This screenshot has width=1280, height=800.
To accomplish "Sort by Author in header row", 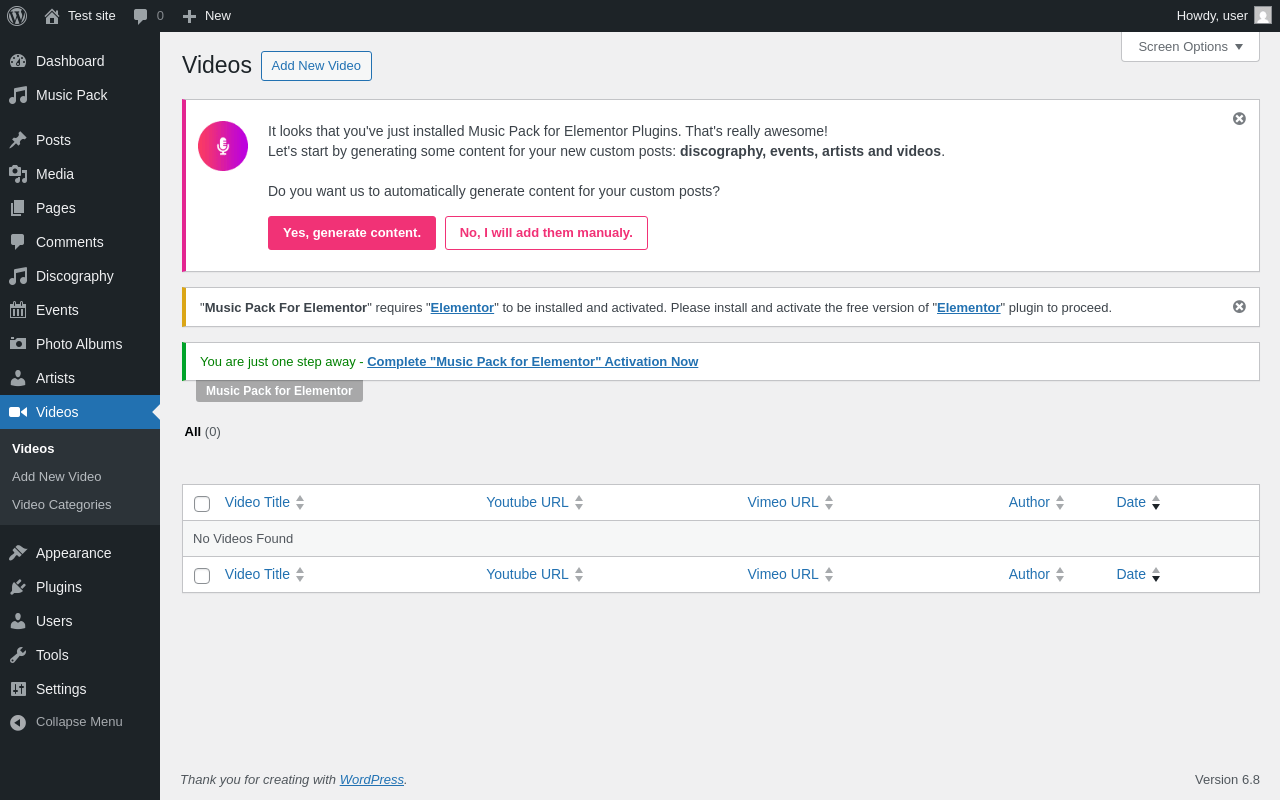I will (x=1036, y=502).
